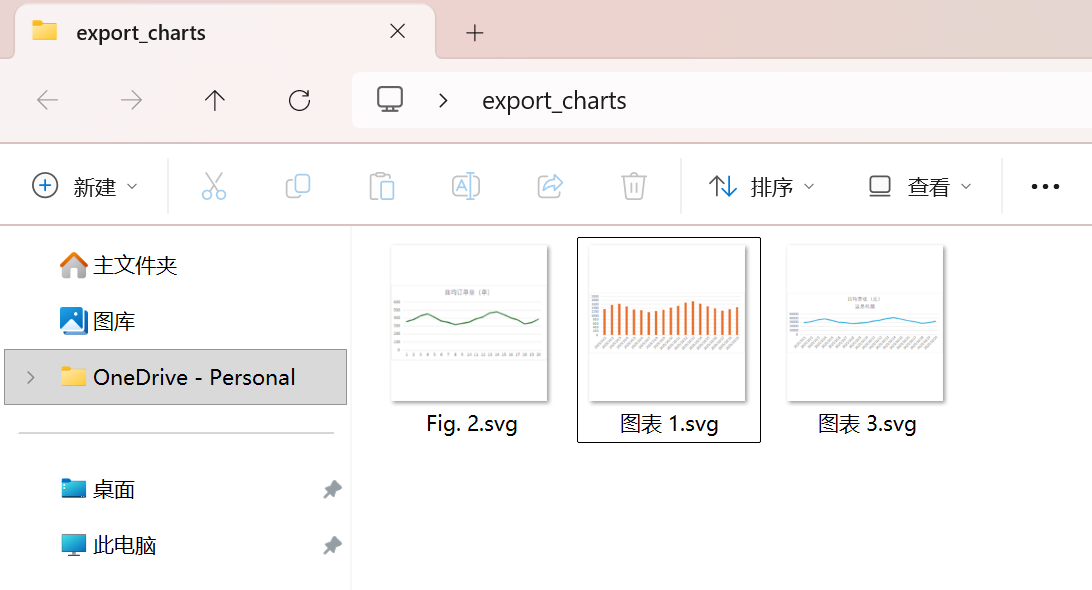
Task: Go up one folder level
Action: pos(215,100)
